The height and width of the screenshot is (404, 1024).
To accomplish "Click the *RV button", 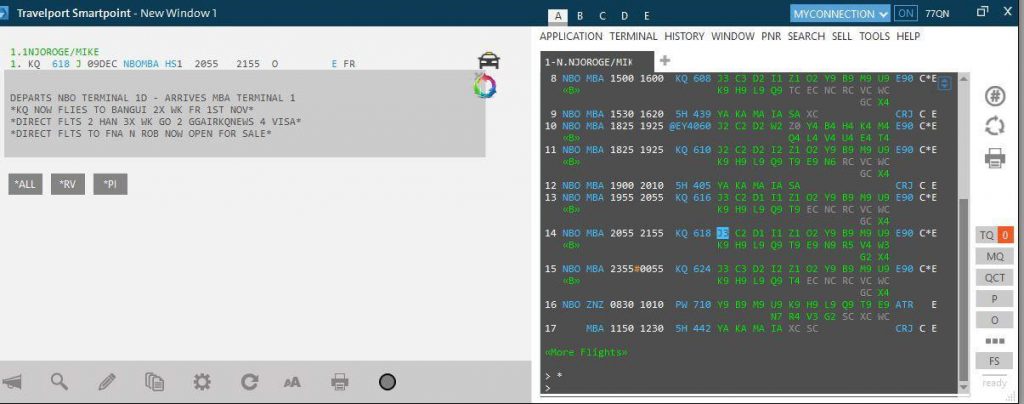I will point(68,184).
